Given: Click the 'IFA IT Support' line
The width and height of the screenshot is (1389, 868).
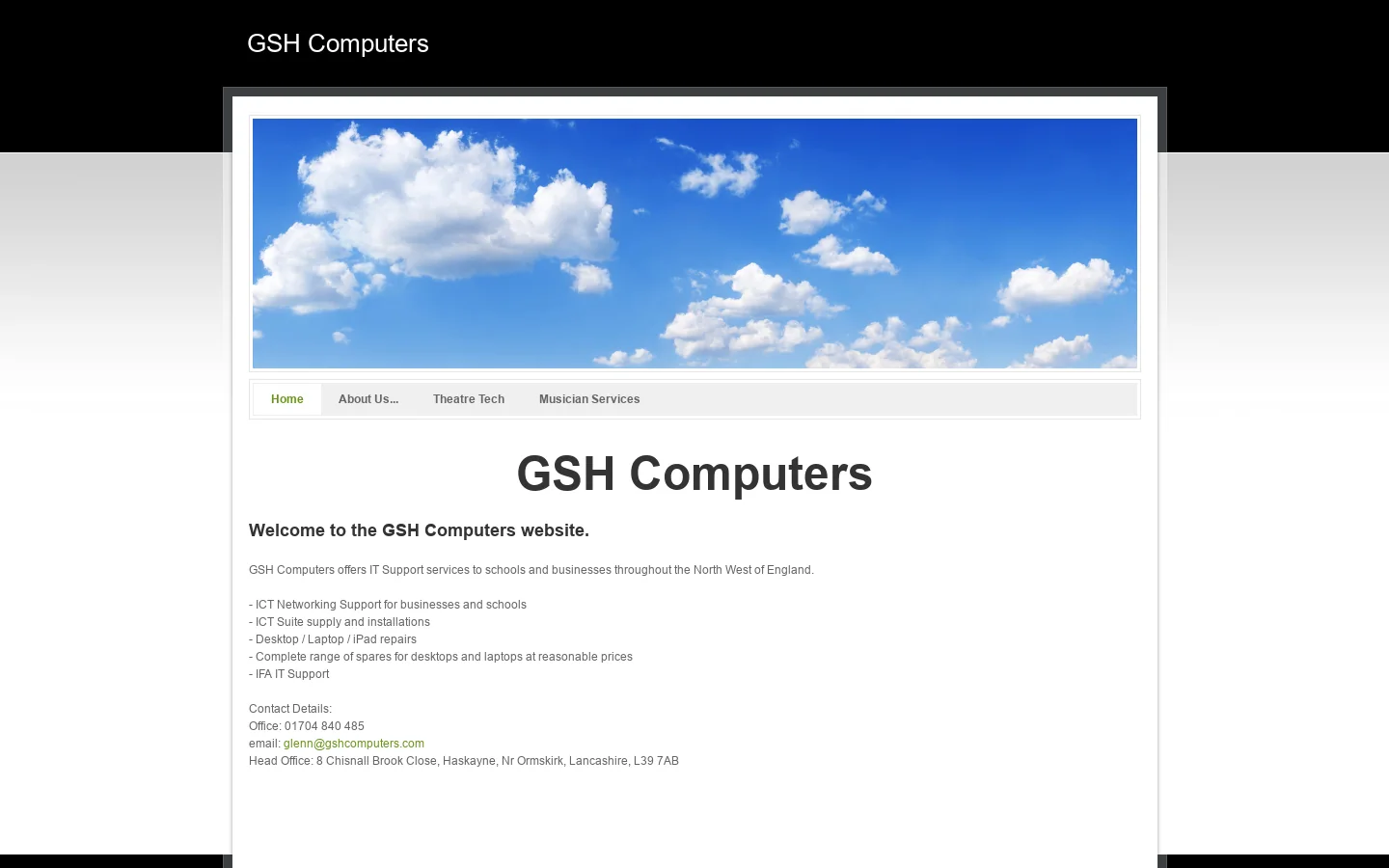Looking at the screenshot, I should (289, 674).
